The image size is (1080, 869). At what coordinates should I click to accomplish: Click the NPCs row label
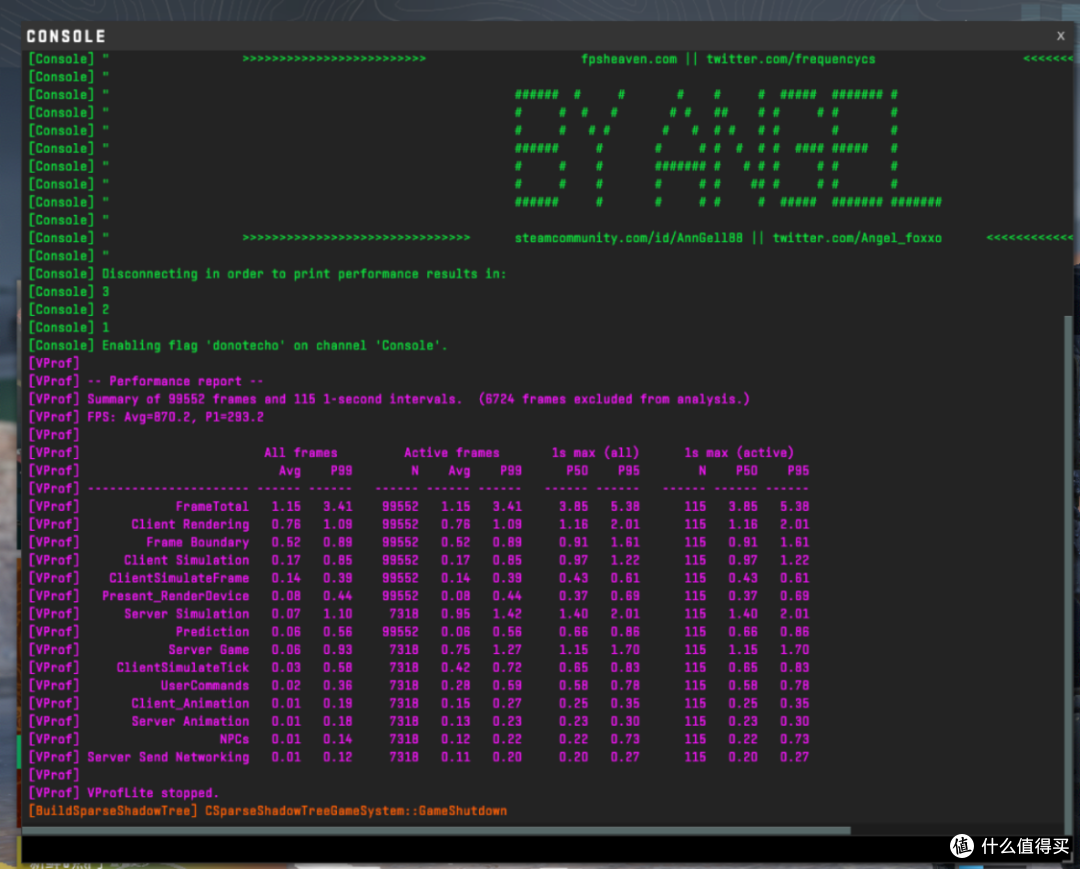234,740
